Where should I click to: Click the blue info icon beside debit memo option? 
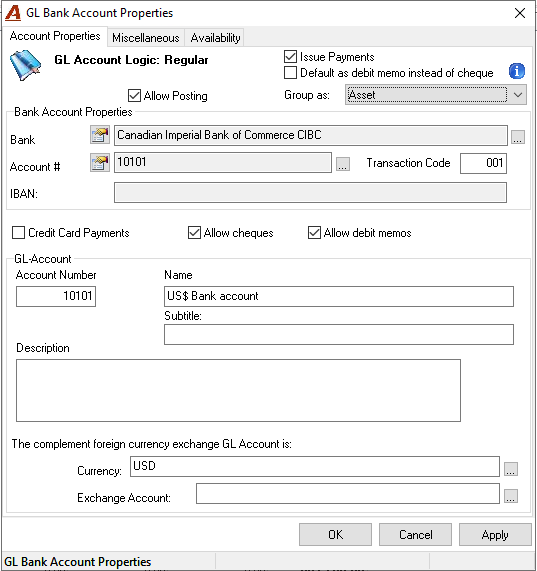(517, 71)
